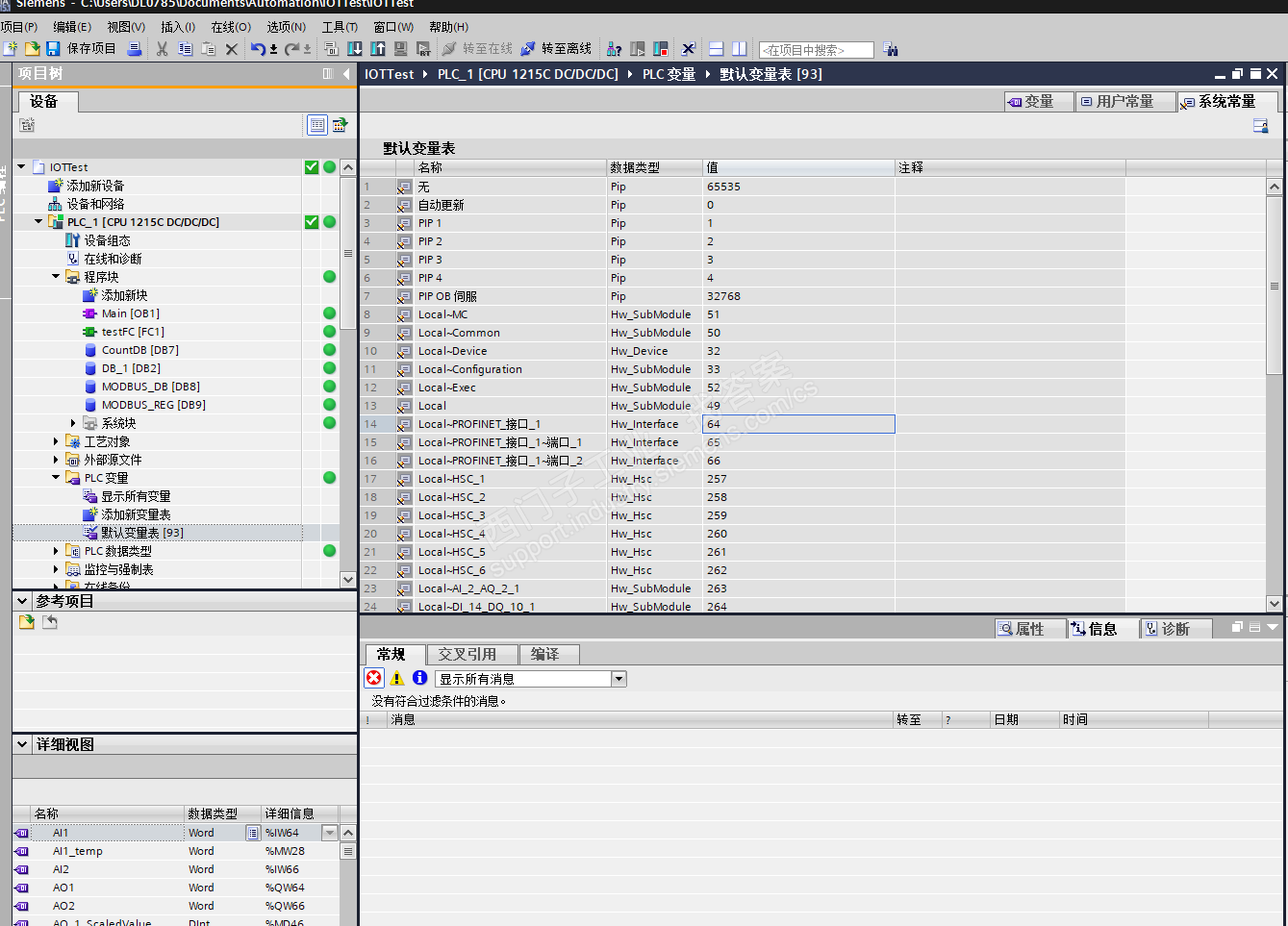Viewport: 1288px width, 926px height.
Task: Undo last action with the undo arrow
Action: (258, 48)
